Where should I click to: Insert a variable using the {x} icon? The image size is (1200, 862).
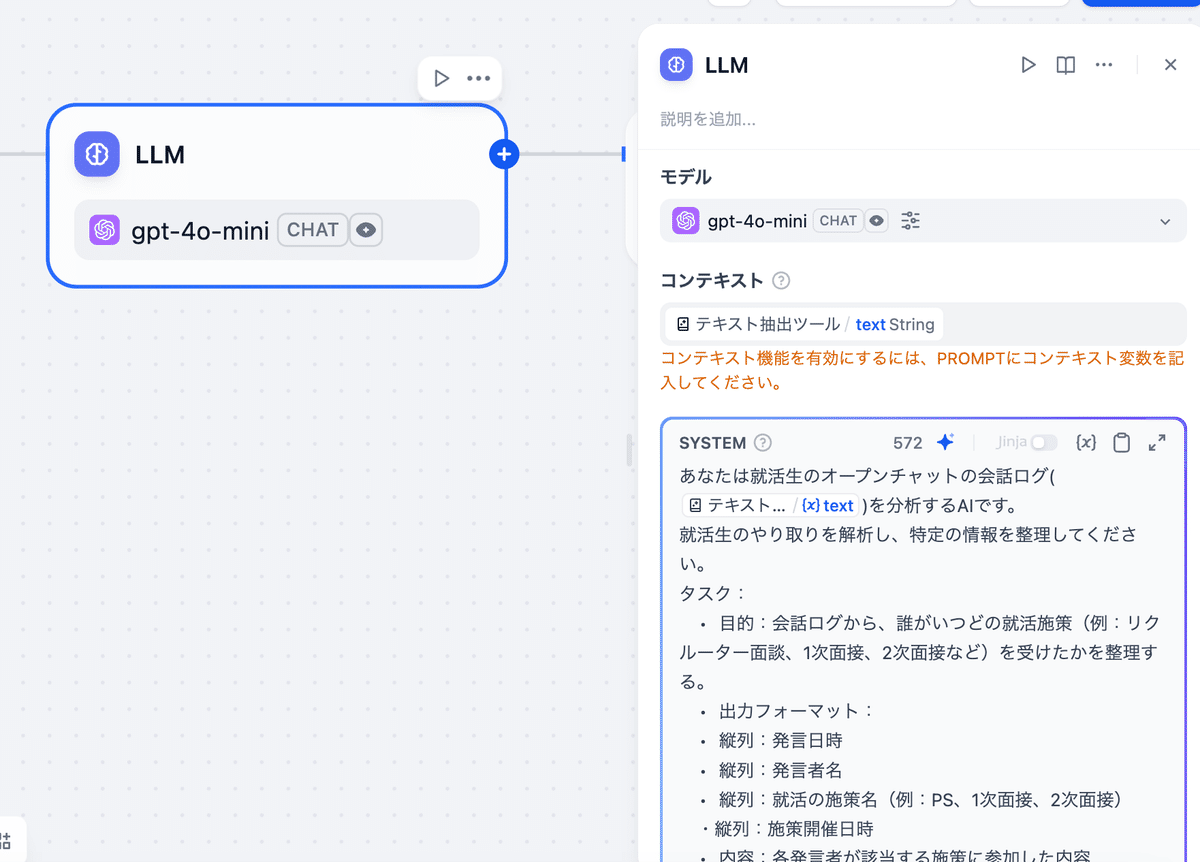pos(1086,442)
